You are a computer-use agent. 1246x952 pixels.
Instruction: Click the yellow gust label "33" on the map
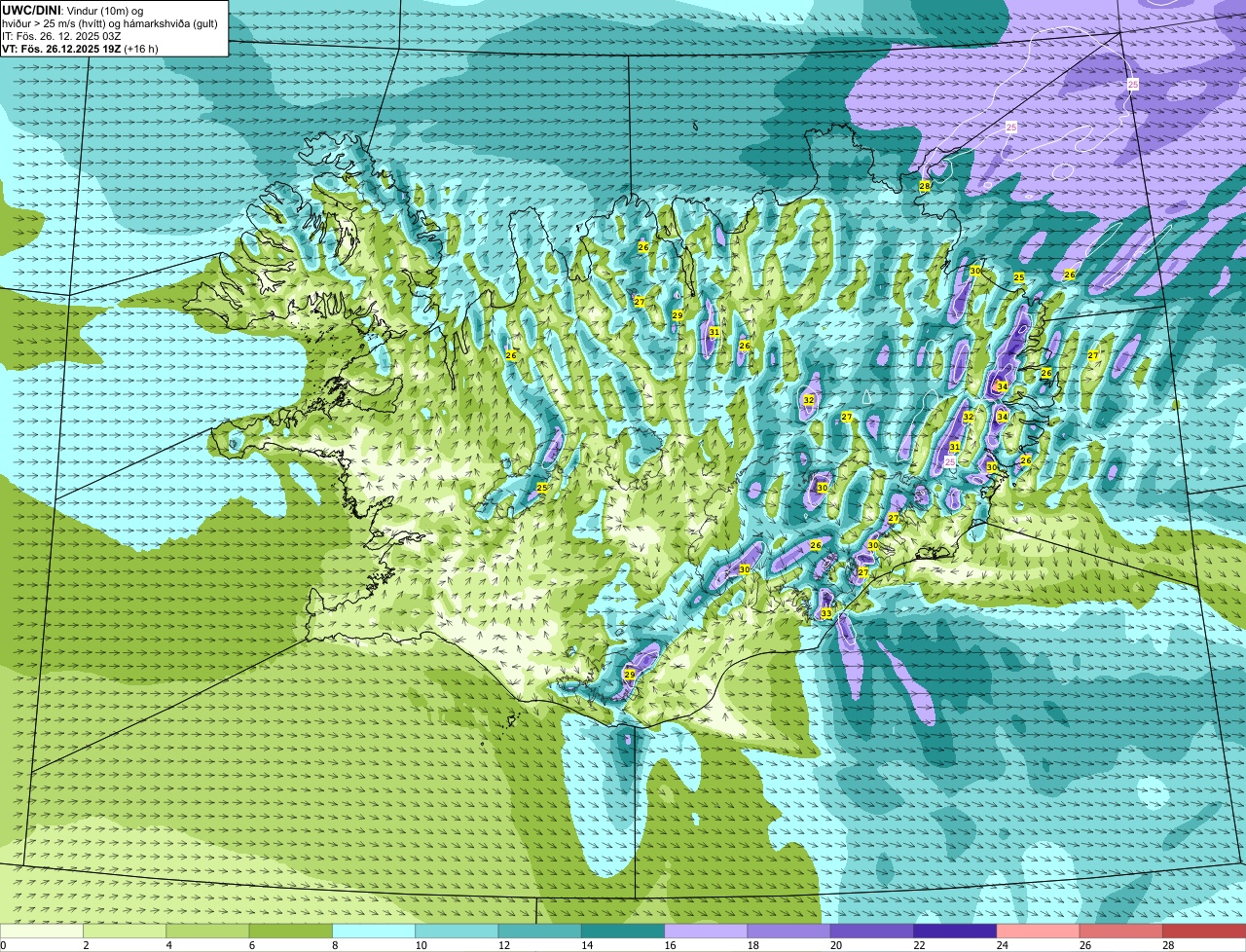pos(826,613)
